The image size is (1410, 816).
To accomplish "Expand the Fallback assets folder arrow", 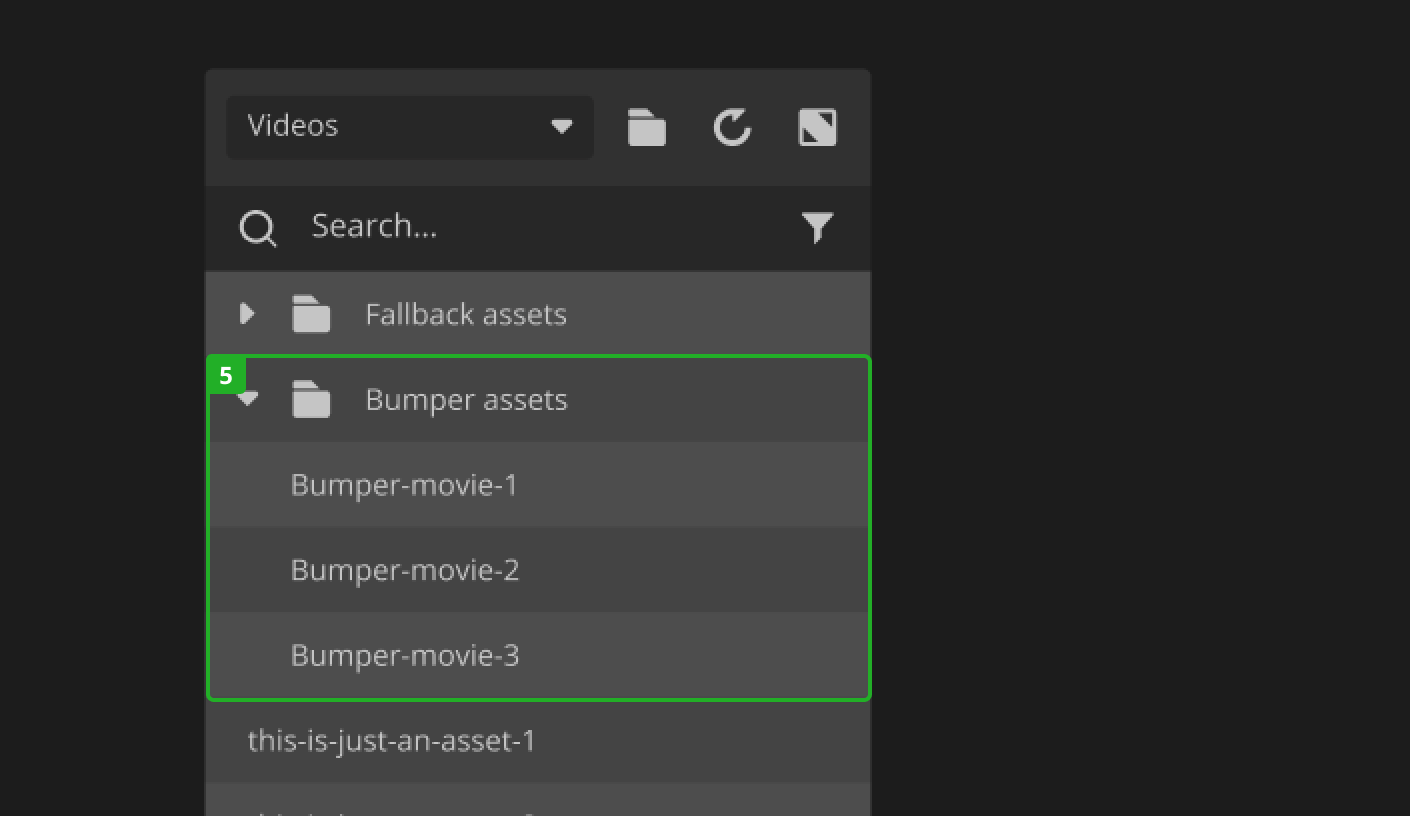I will 247,314.
